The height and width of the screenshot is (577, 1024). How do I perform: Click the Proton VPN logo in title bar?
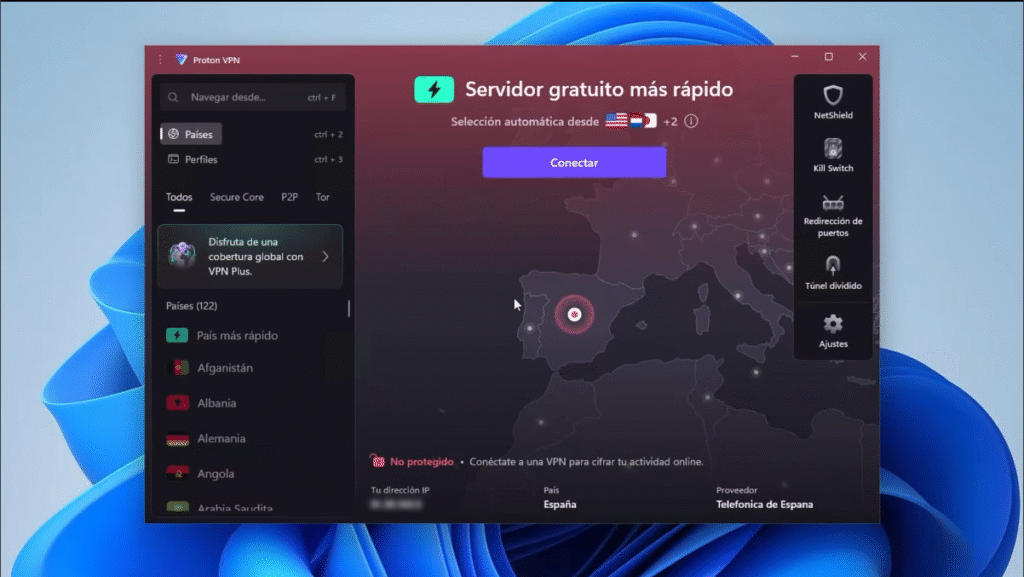tap(182, 59)
